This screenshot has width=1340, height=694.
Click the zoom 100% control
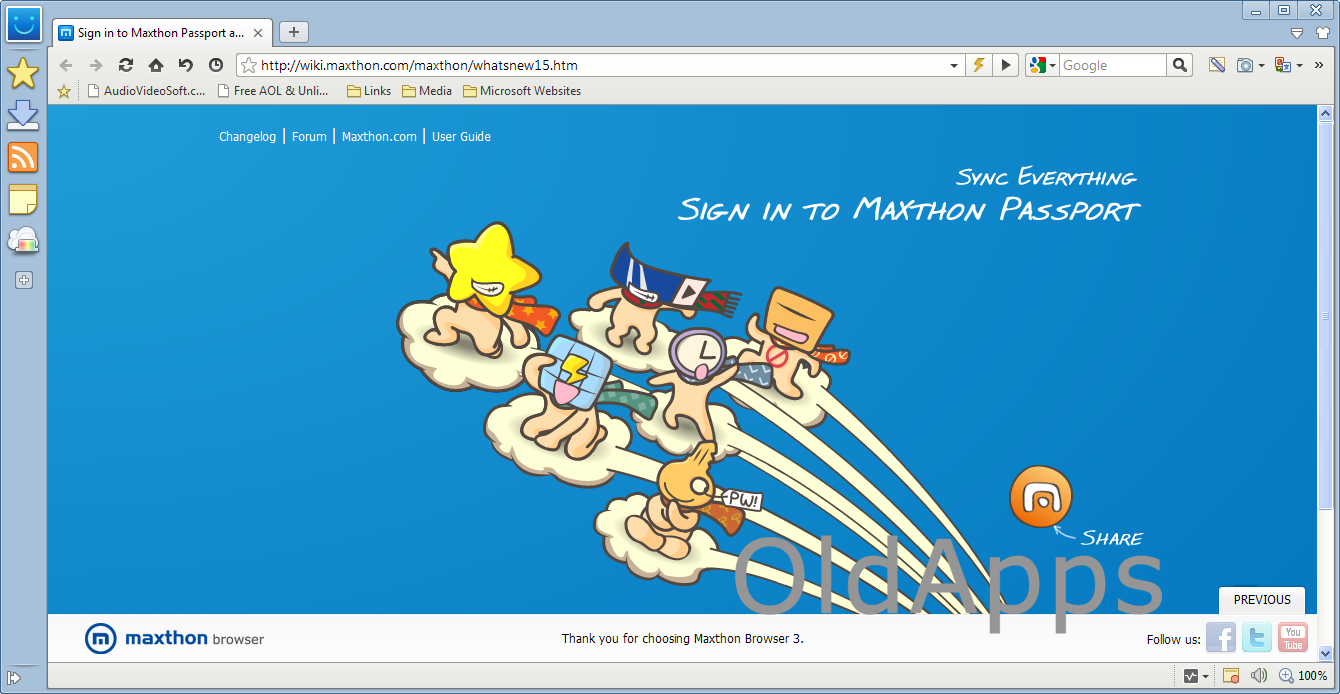point(1303,676)
